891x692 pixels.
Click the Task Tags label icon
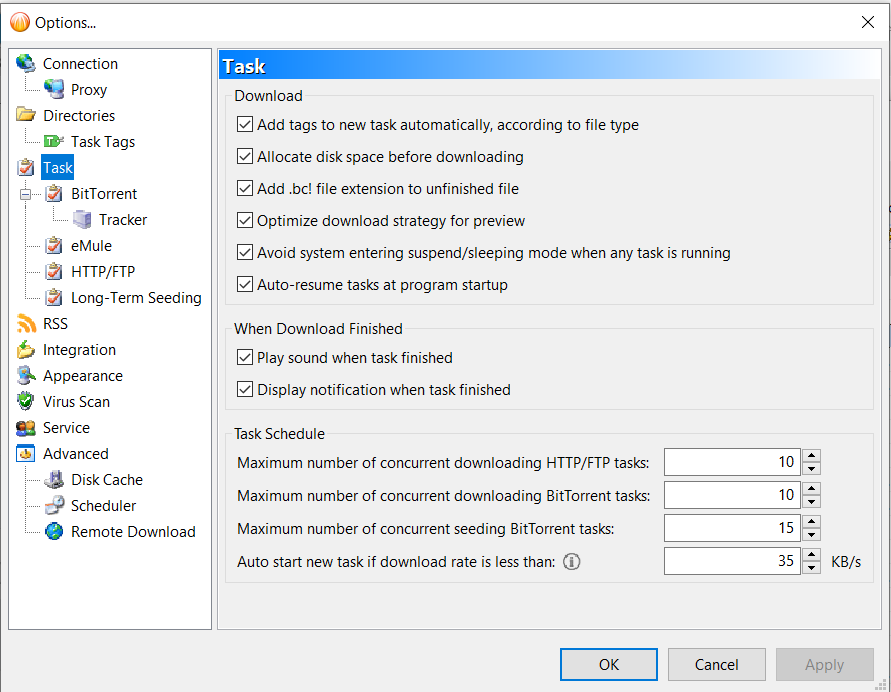click(54, 142)
